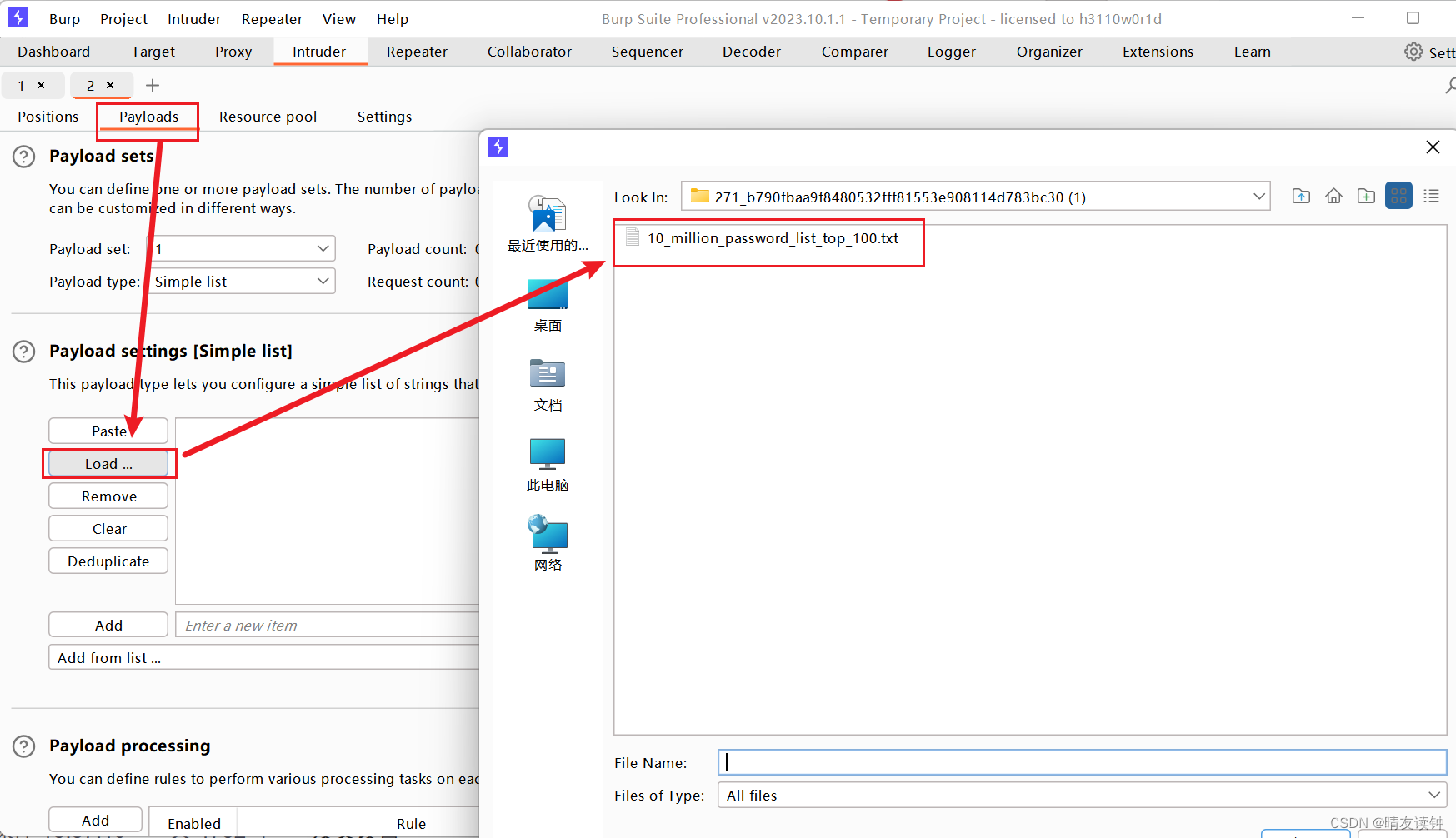This screenshot has height=838, width=1456.
Task: Switch to the Positions tab
Action: [x=48, y=117]
